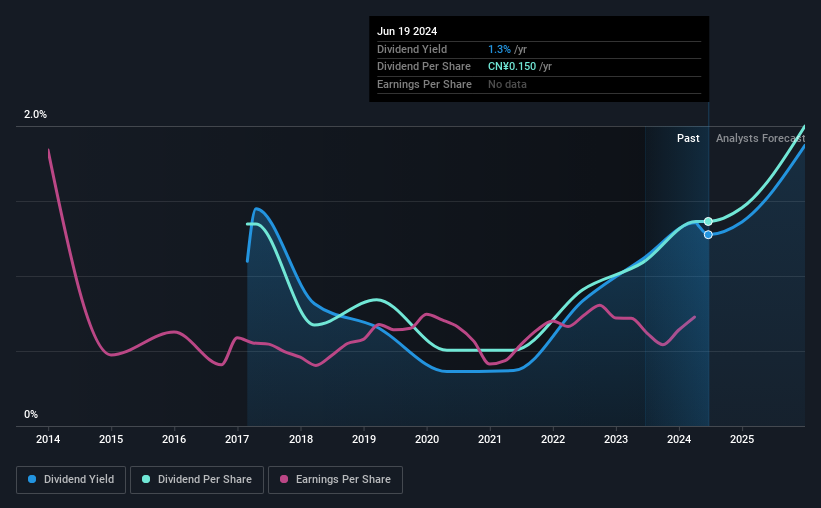The image size is (821, 508).
Task: Click the 0% y-axis label
Action: [31, 414]
